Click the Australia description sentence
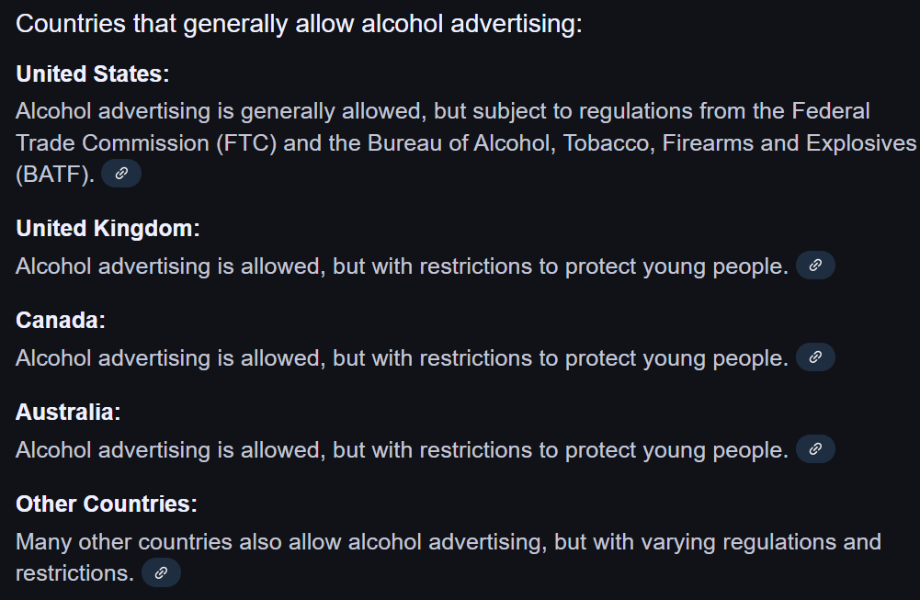920x600 pixels. (402, 450)
